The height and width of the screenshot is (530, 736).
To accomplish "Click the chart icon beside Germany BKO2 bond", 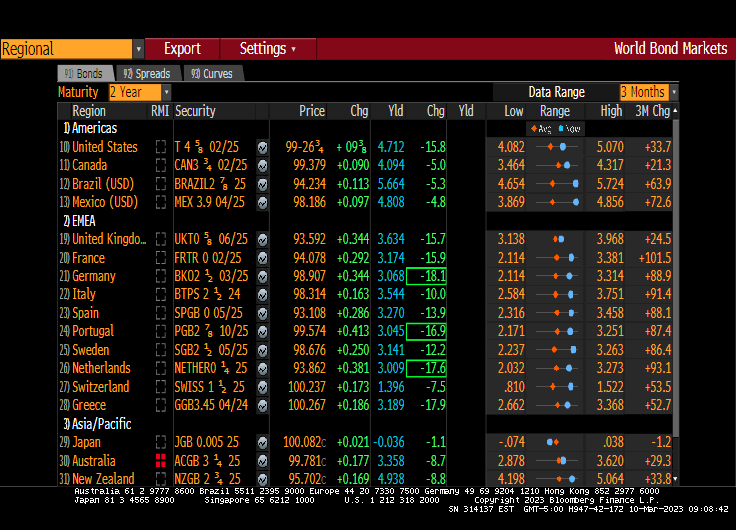I will coord(262,276).
